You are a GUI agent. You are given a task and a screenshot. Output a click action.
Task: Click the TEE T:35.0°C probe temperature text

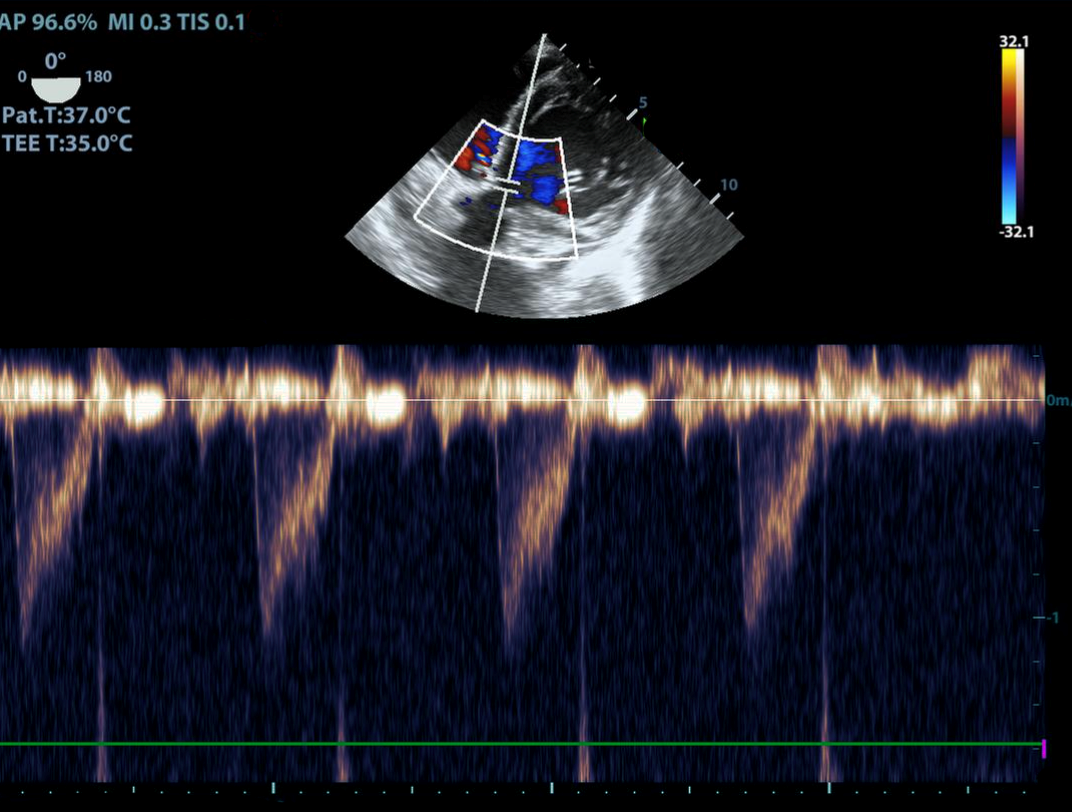click(67, 143)
